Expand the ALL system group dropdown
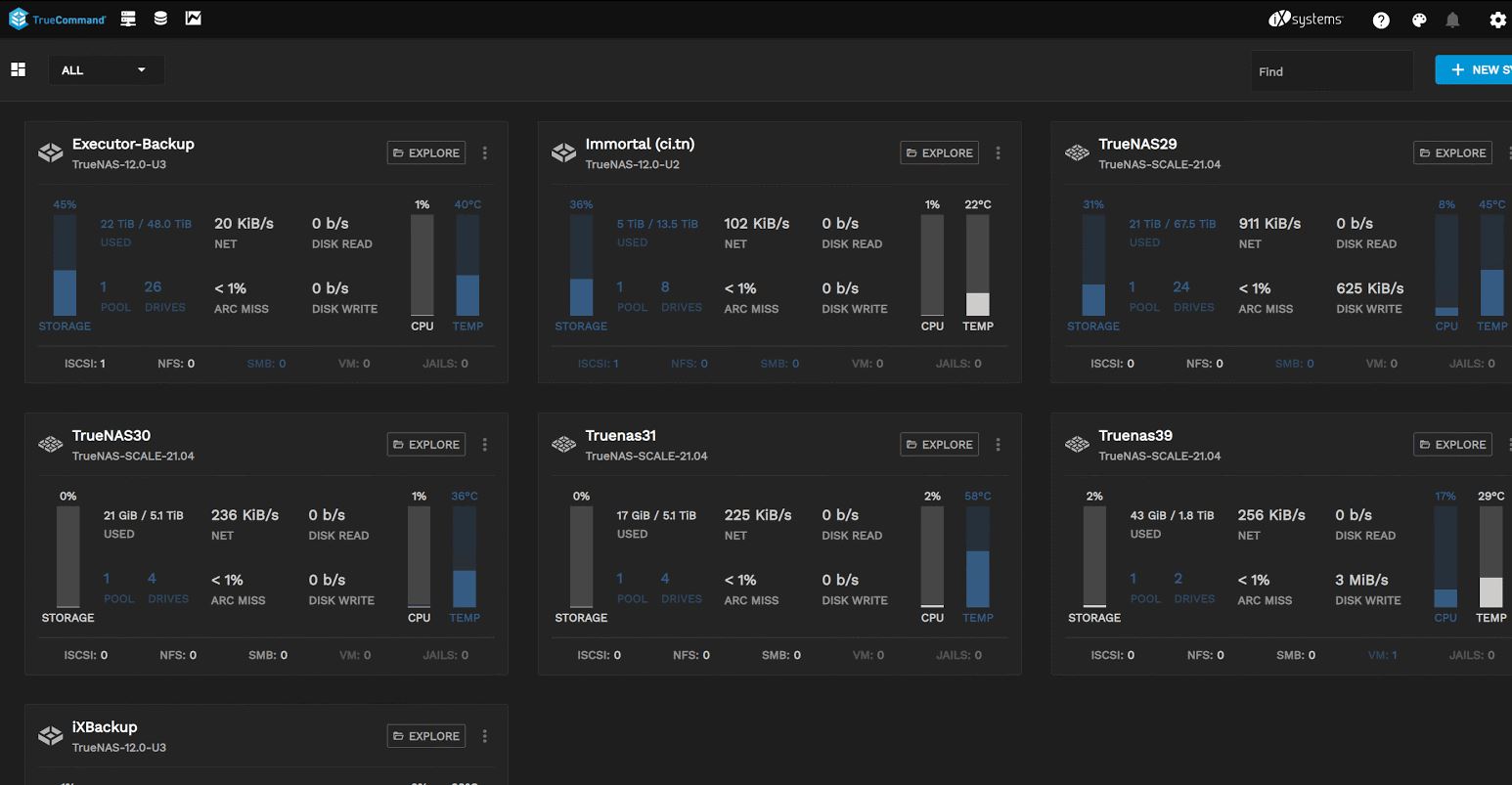Screen dimensions: 1512x785 coord(106,70)
